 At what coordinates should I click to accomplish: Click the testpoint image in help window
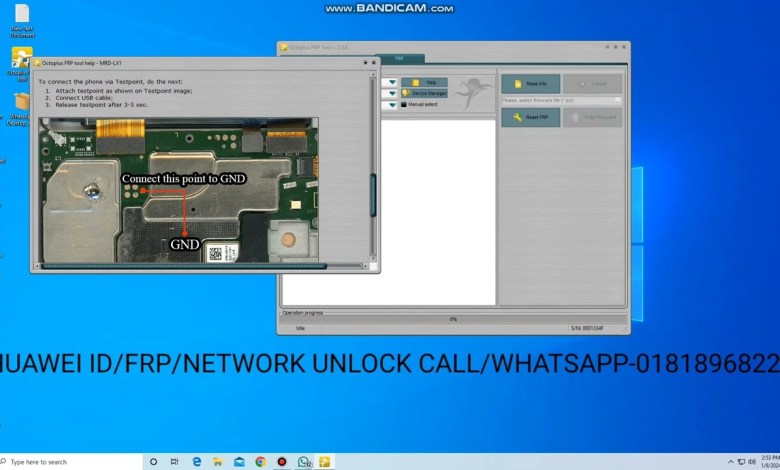pos(180,190)
